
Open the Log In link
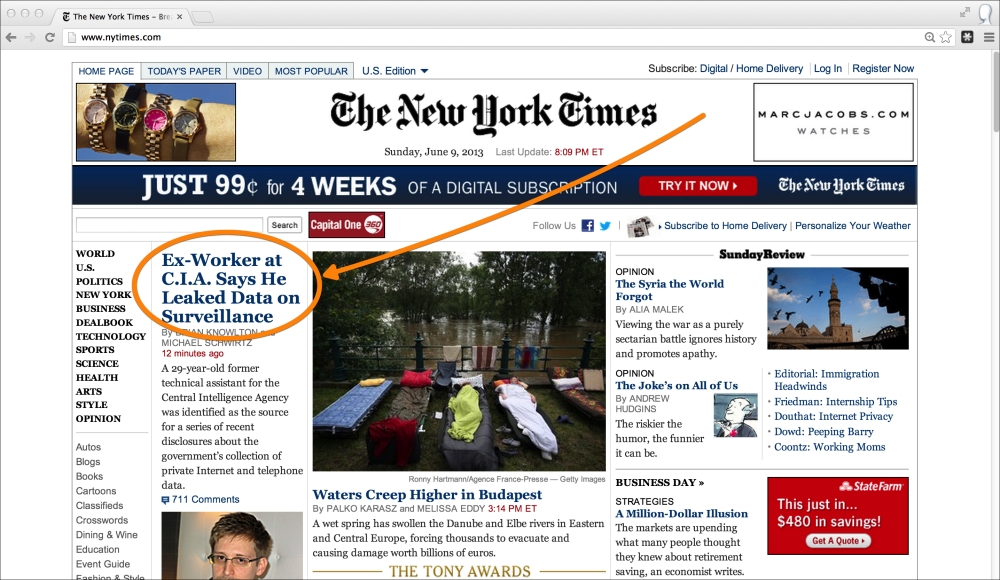coord(827,68)
